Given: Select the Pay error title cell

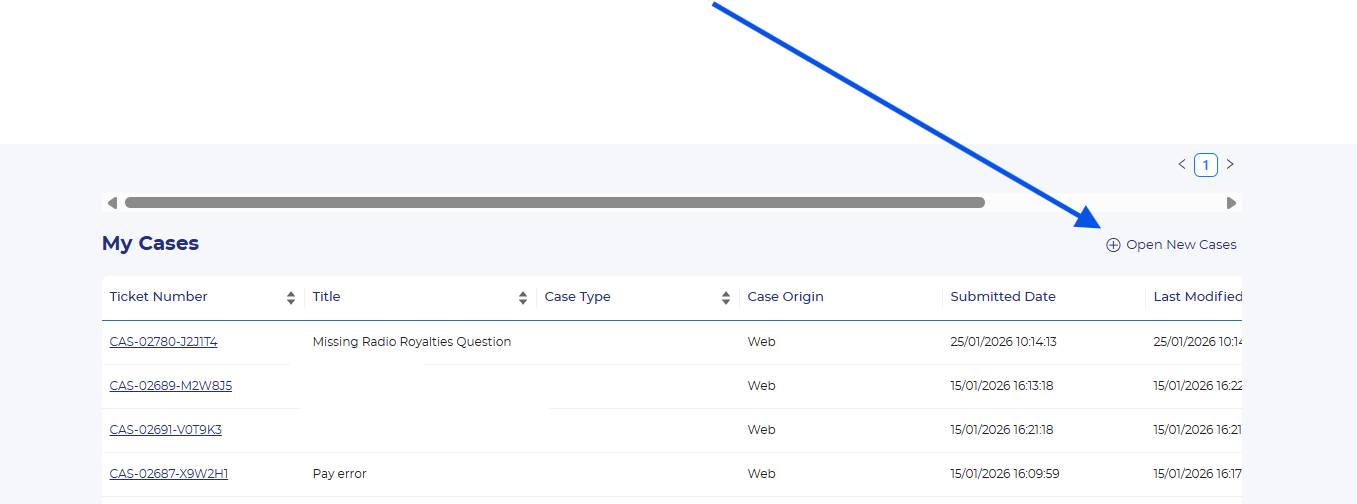Looking at the screenshot, I should click(339, 474).
